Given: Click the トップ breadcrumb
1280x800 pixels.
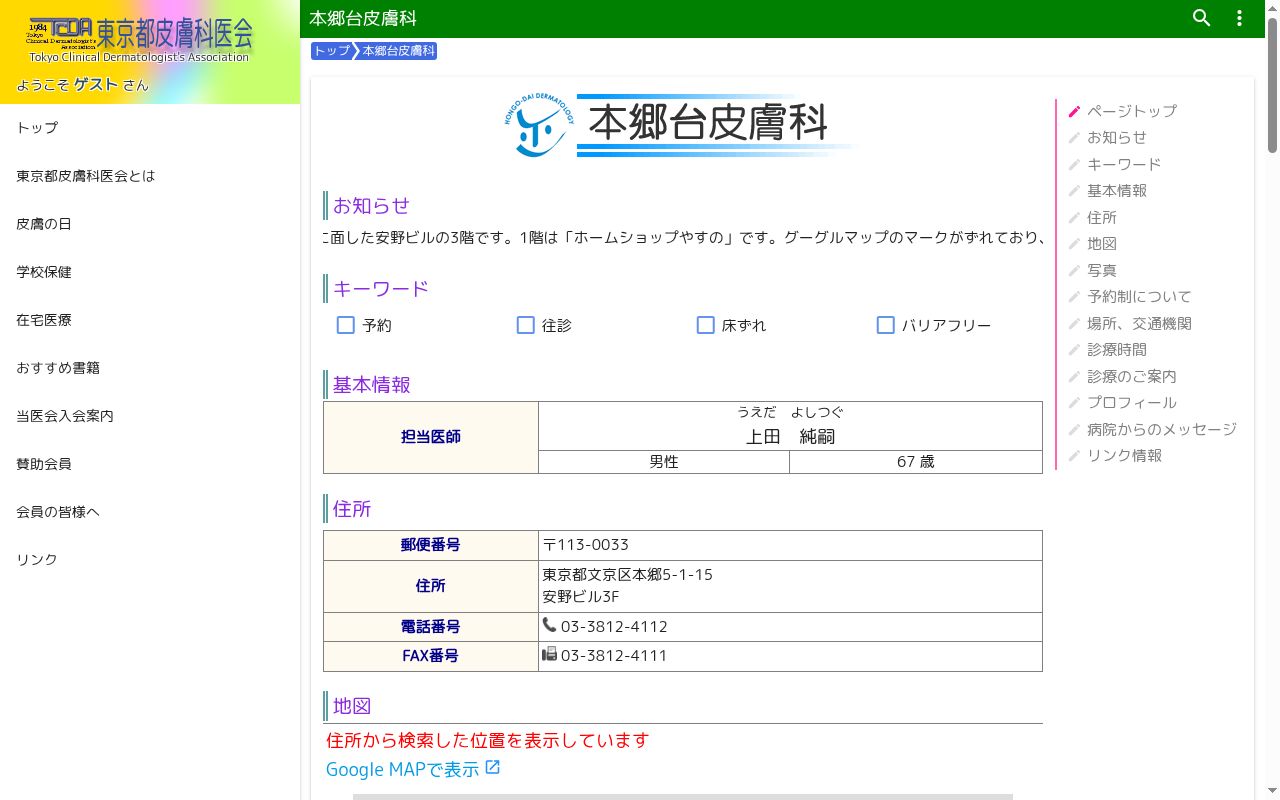Looking at the screenshot, I should [332, 51].
